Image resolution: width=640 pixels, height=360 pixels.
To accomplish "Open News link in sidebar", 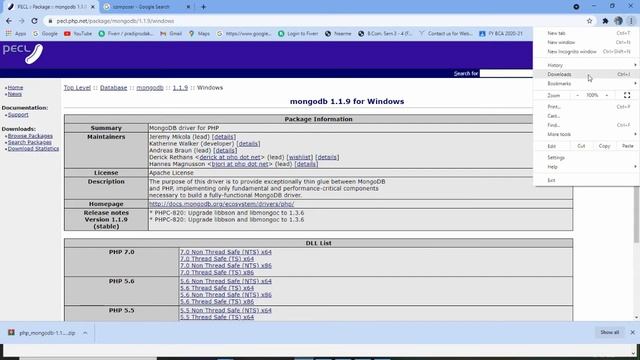I will coord(15,94).
